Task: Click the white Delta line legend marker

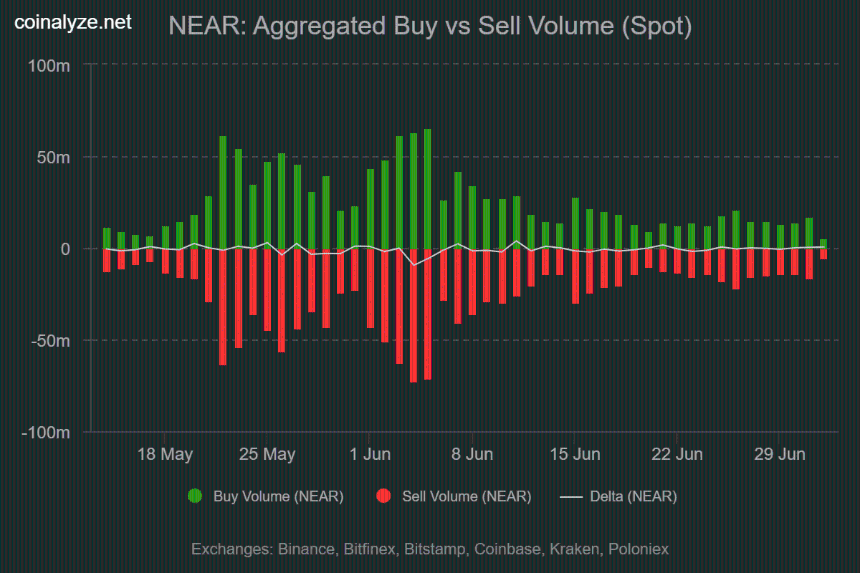Action: [571, 497]
